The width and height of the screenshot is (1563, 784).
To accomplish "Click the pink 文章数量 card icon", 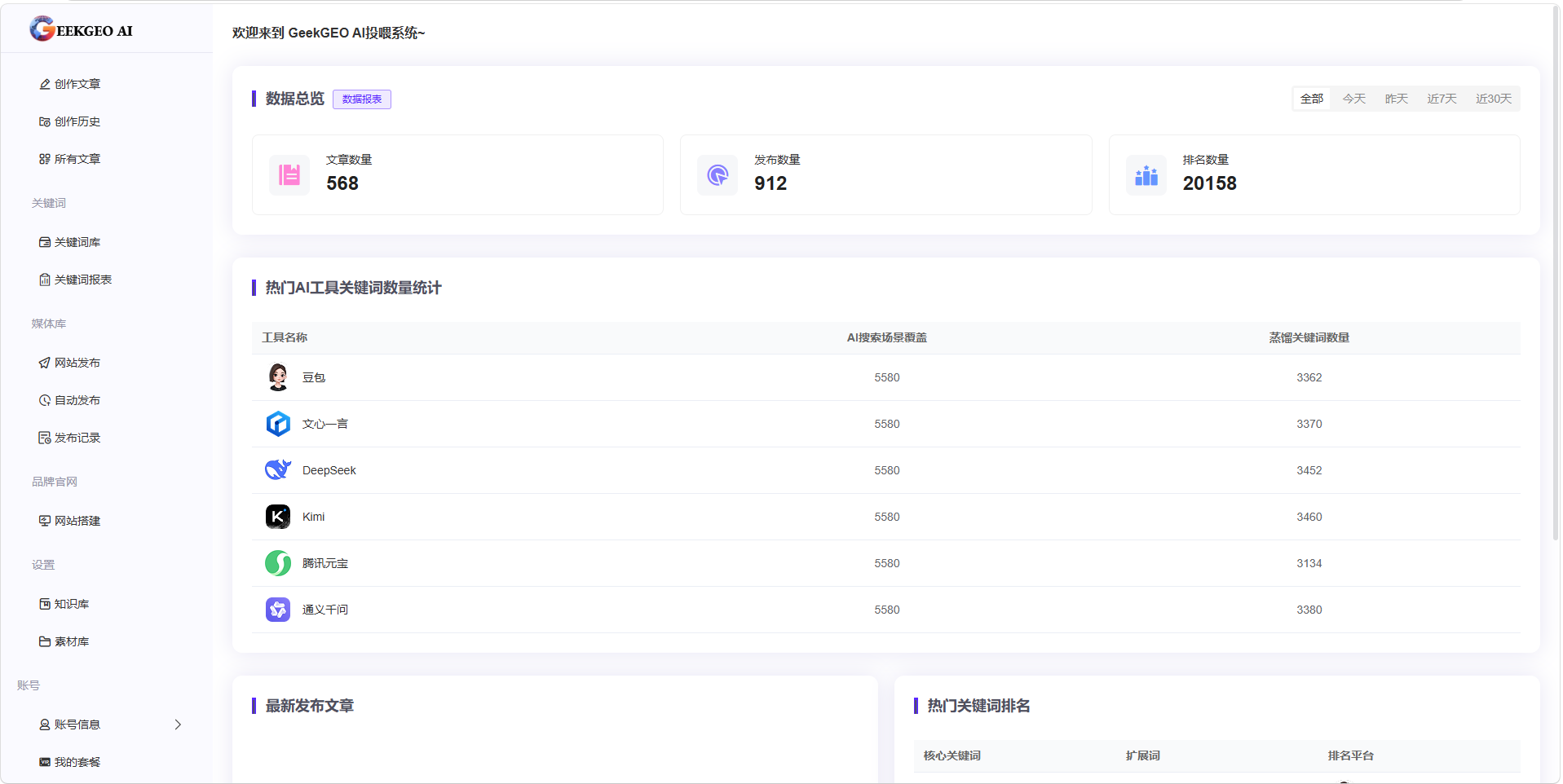I will tap(289, 175).
